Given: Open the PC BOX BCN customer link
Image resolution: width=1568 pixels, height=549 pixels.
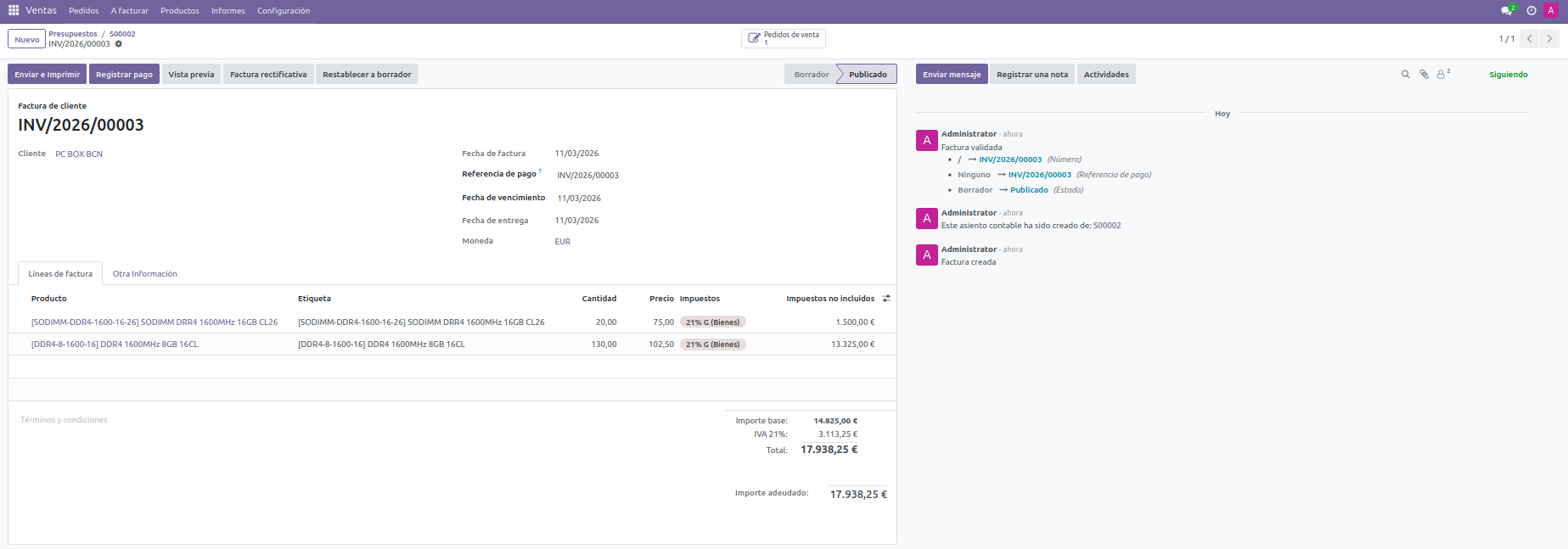Looking at the screenshot, I should pyautogui.click(x=79, y=154).
